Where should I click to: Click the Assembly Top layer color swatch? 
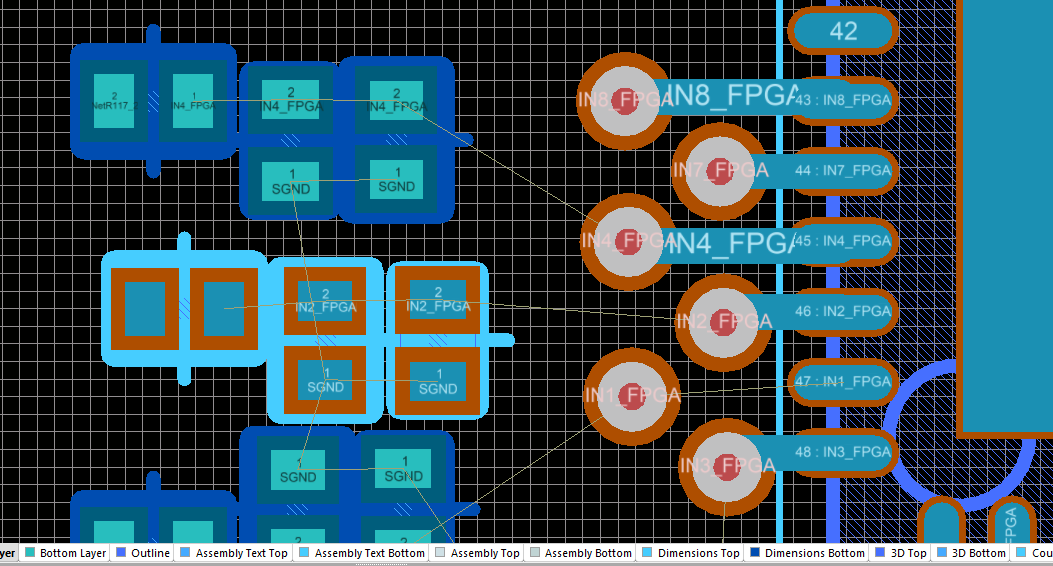(x=440, y=553)
